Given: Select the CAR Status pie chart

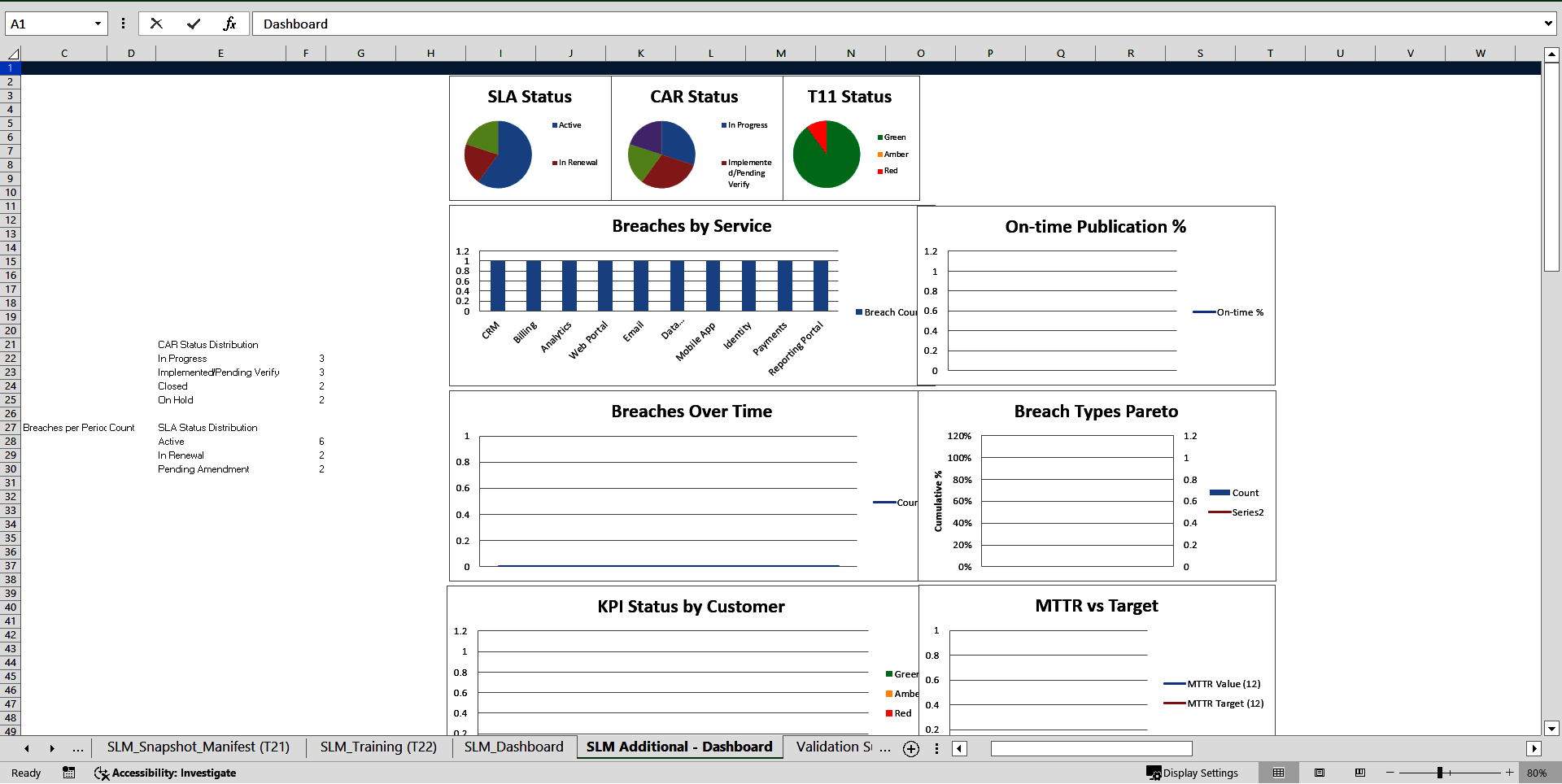Looking at the screenshot, I should [661, 155].
